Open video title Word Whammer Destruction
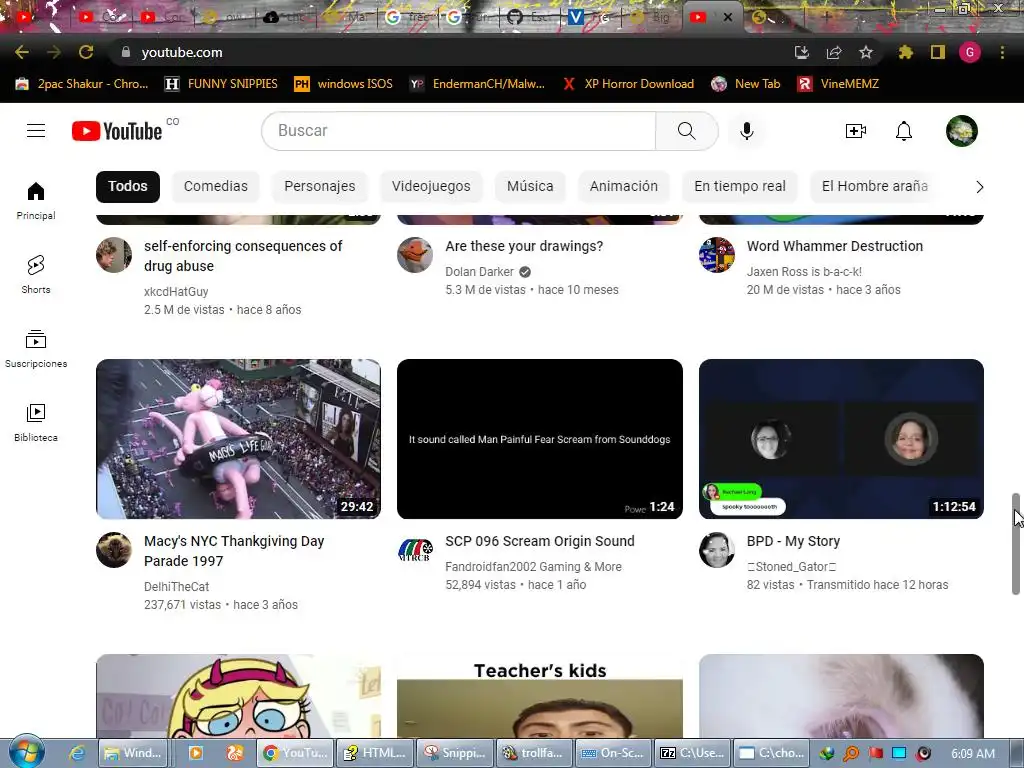This screenshot has width=1024, height=768. click(835, 246)
